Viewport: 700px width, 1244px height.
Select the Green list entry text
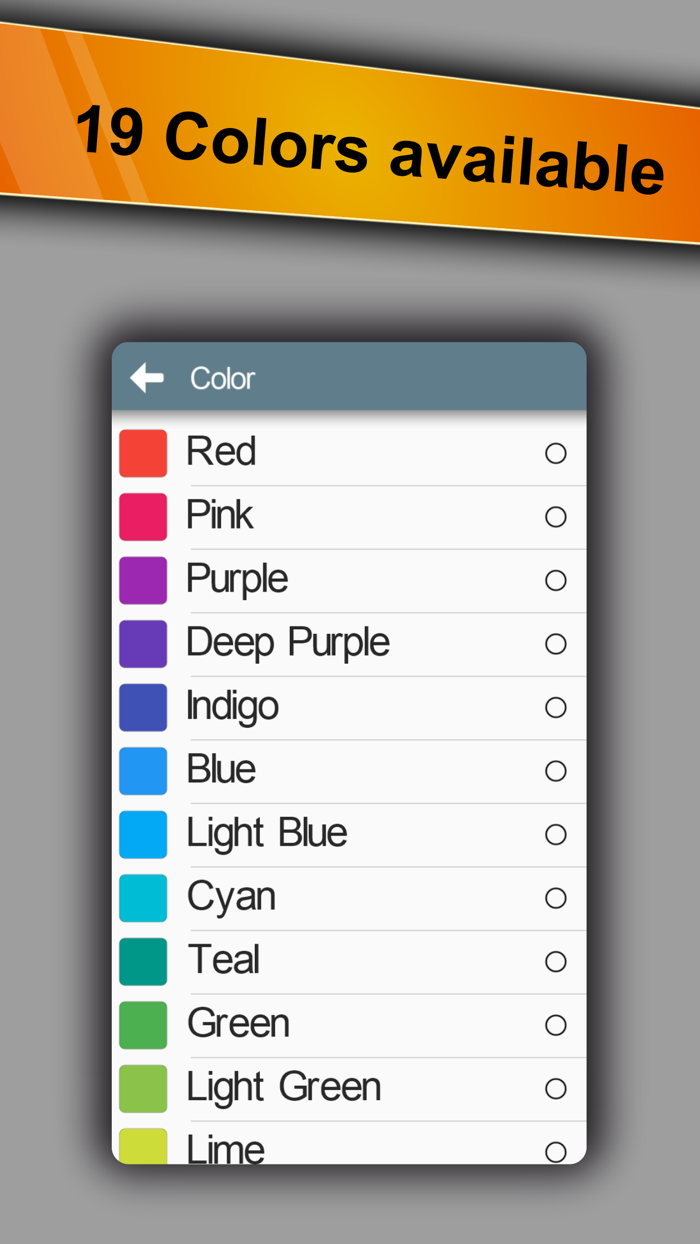point(238,1024)
